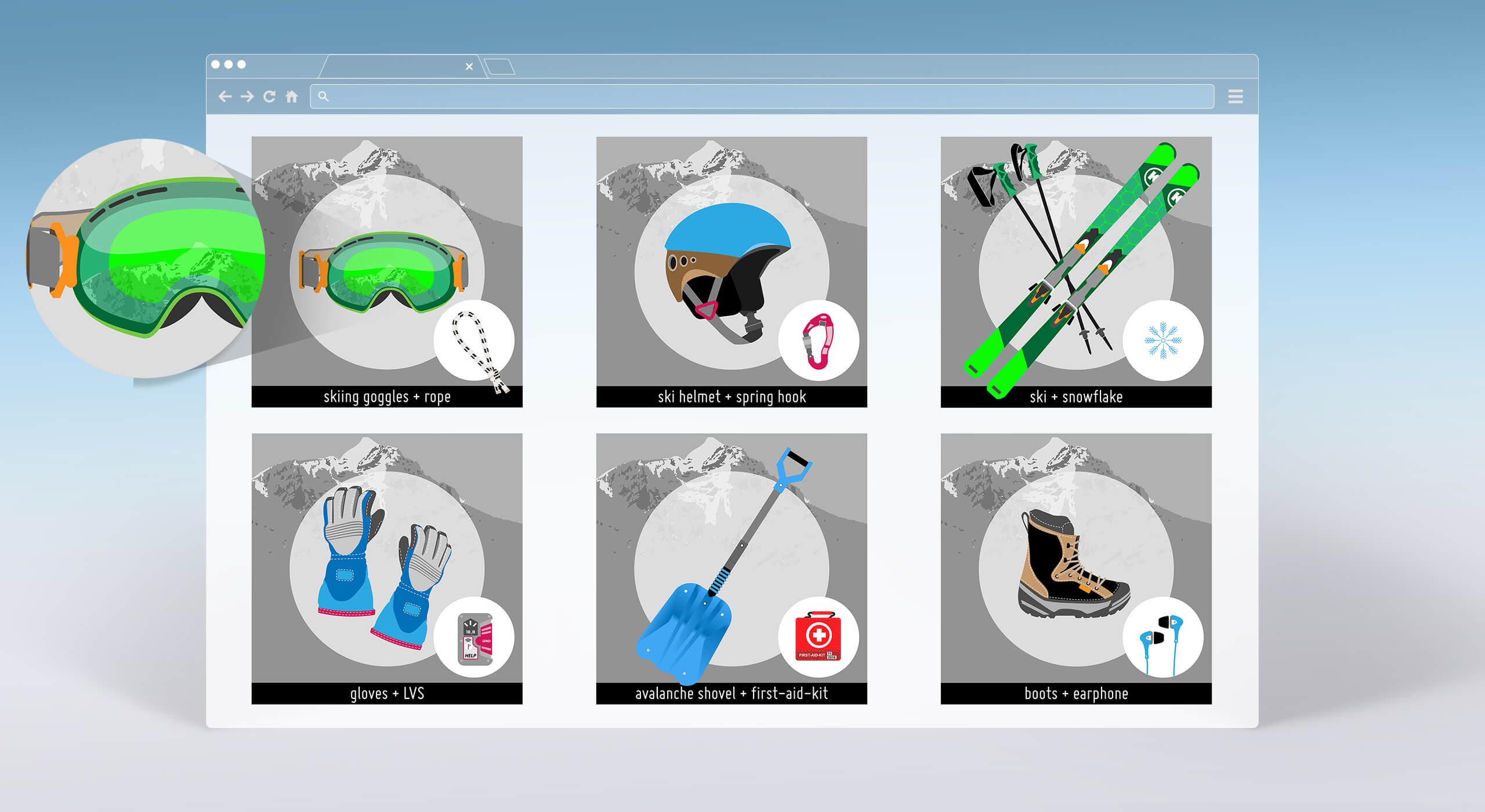The image size is (1485, 812).
Task: Select the snowflake accessory icon
Action: click(1162, 340)
